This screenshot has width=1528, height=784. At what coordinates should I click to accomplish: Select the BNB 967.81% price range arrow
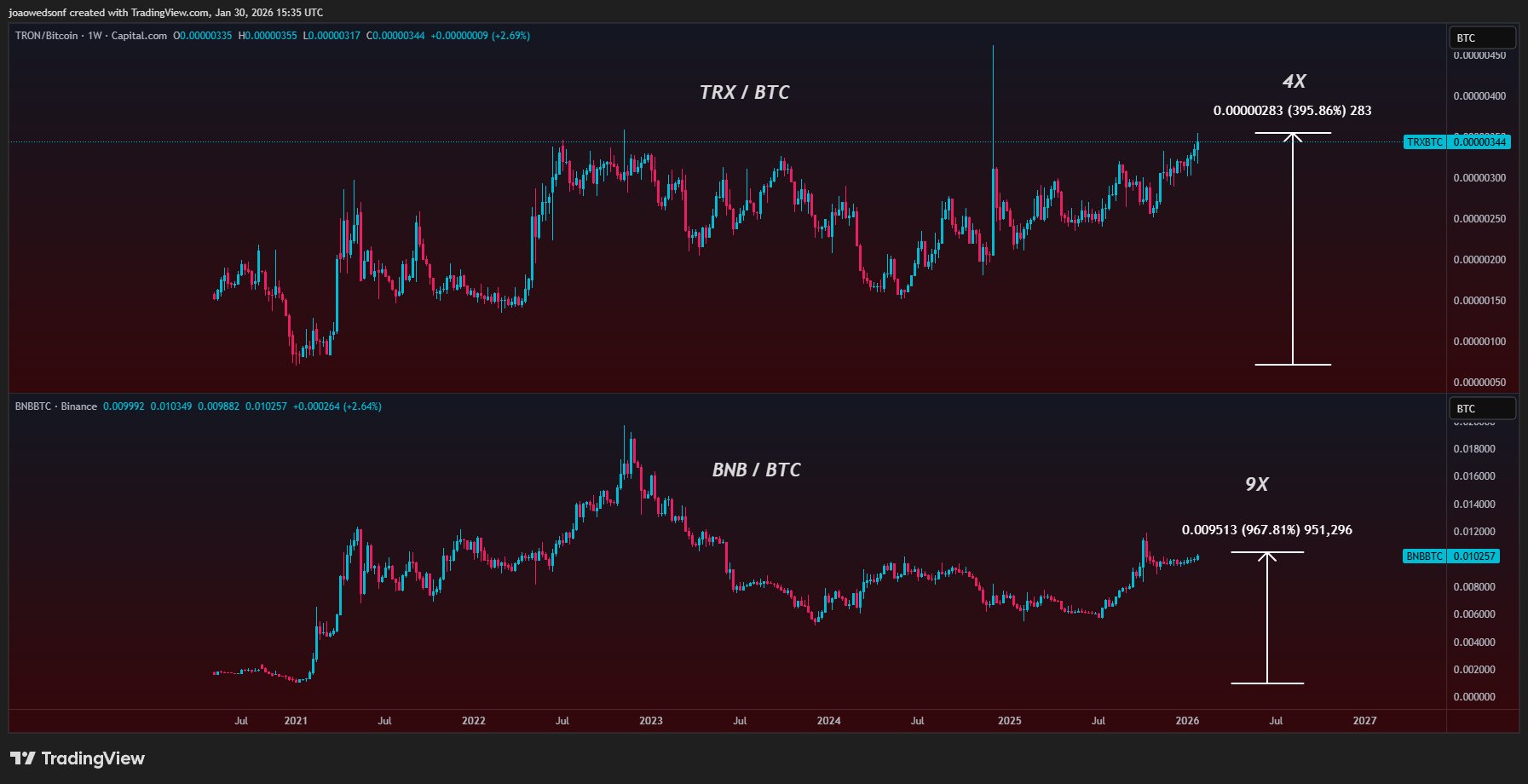[1267, 618]
